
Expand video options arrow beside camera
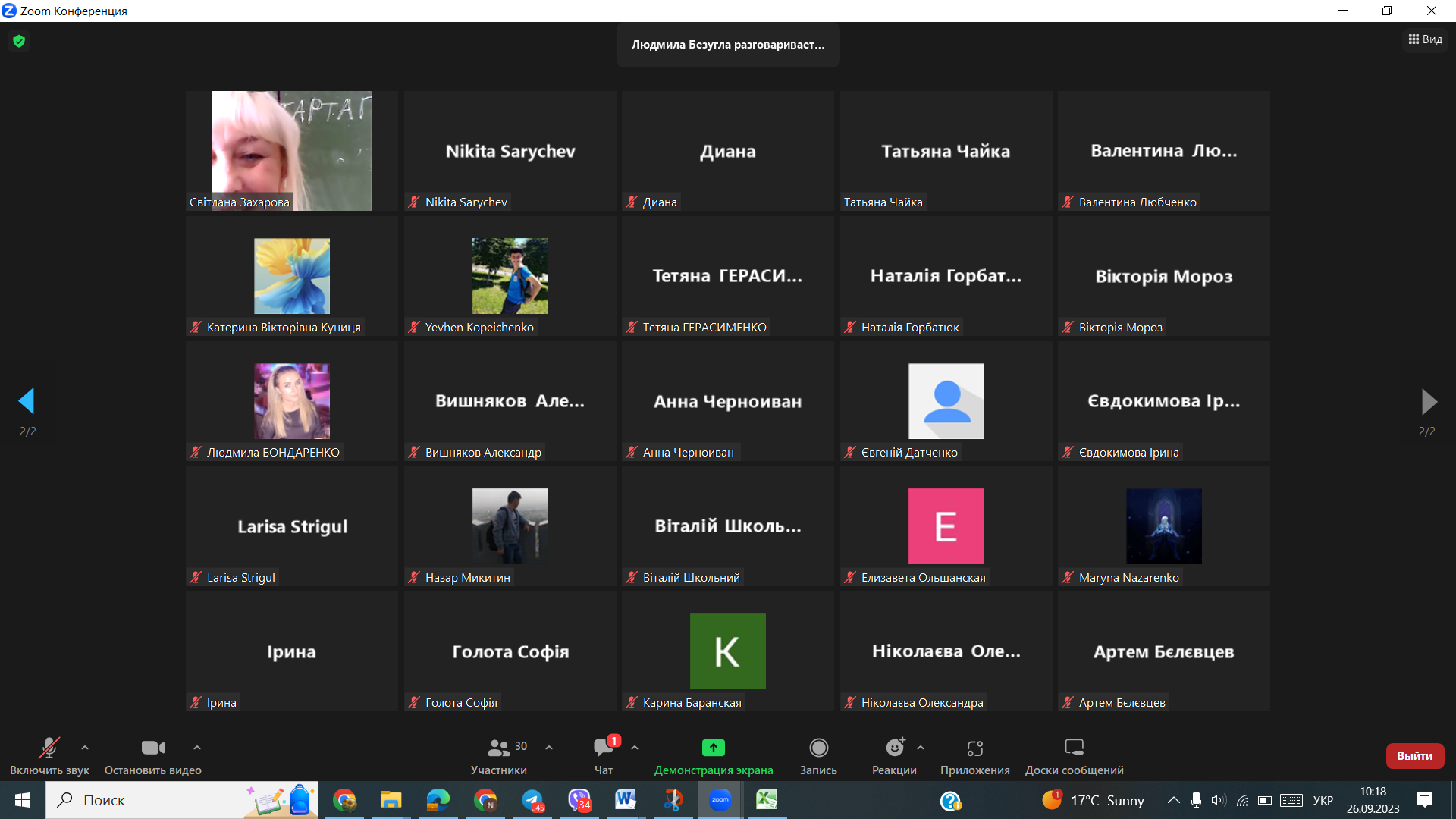[197, 748]
